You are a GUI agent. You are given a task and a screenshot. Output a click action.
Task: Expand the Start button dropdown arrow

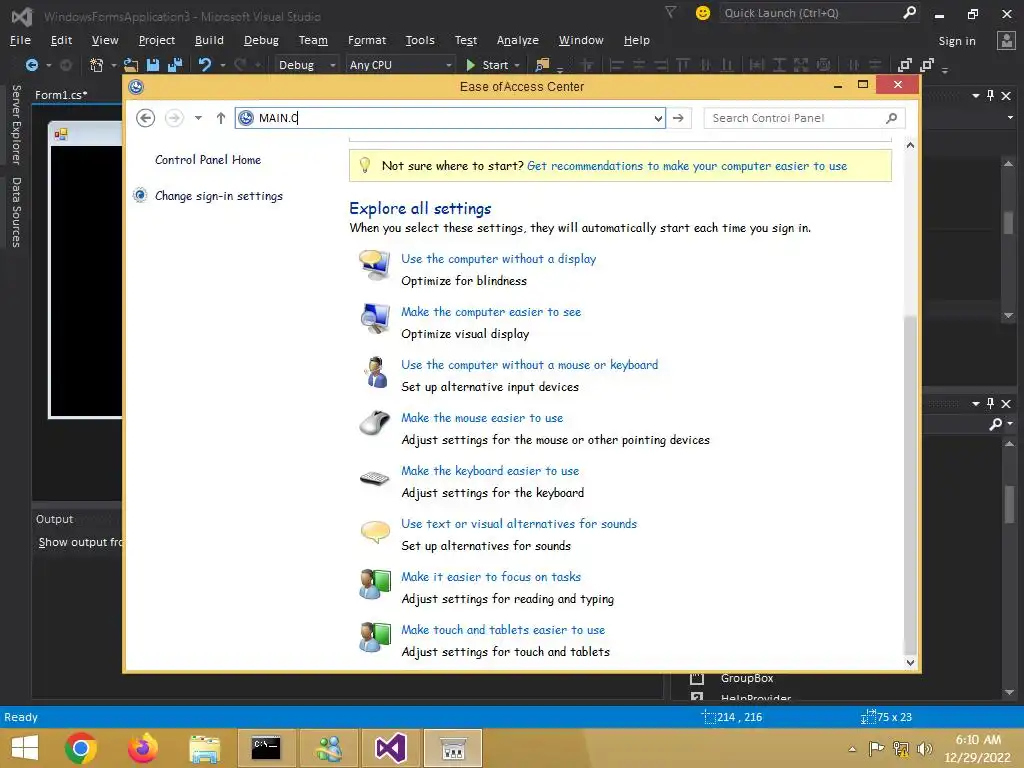[x=517, y=65]
